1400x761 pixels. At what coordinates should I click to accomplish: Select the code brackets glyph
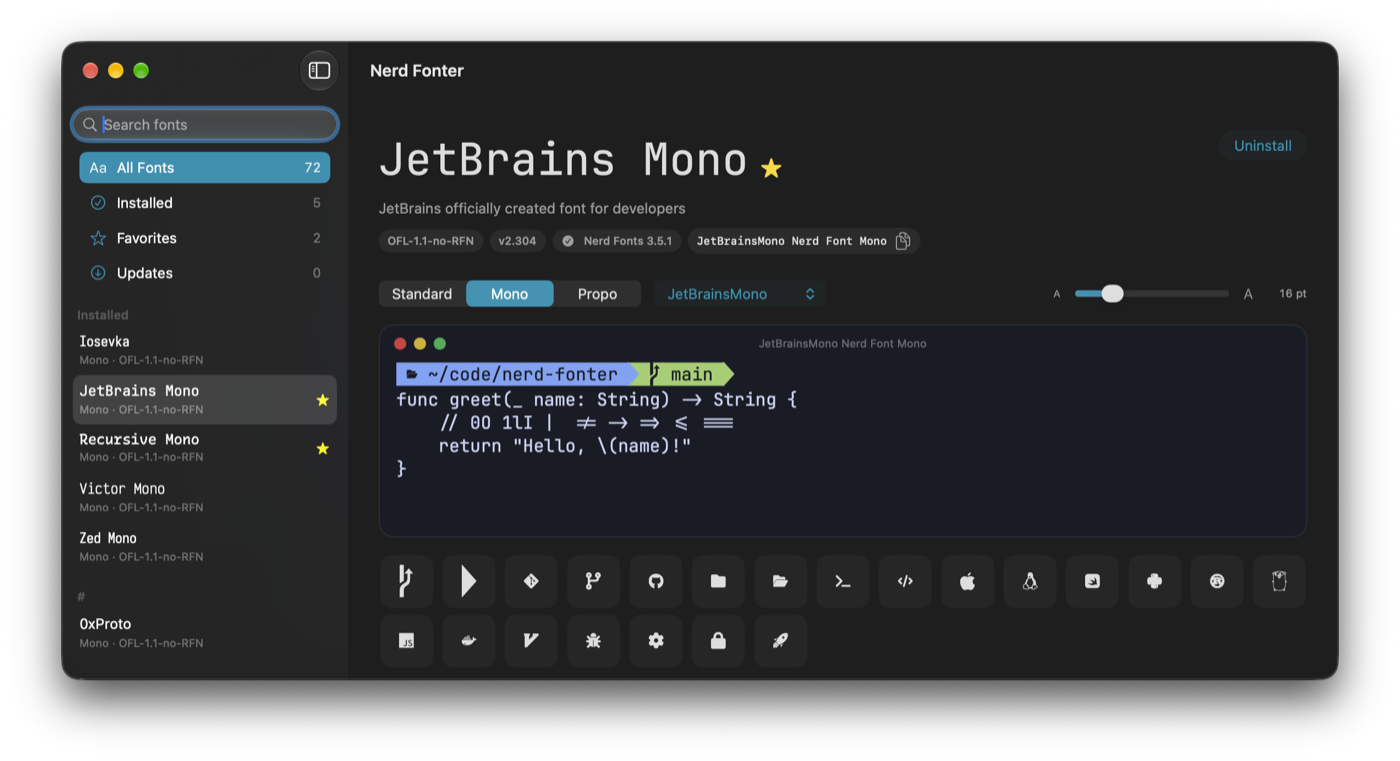[905, 581]
